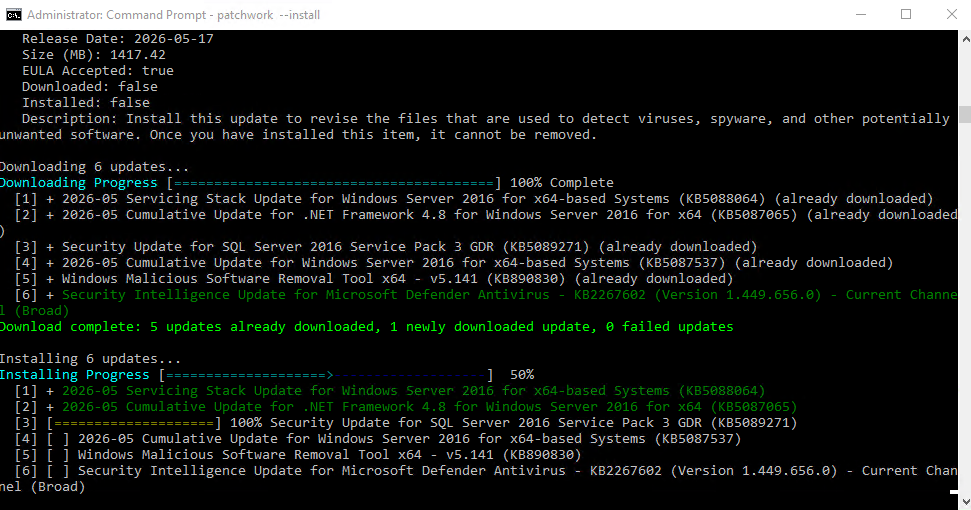This screenshot has height=510, width=971.
Task: Click install list green KB5087065 .NET line
Action: [406, 408]
